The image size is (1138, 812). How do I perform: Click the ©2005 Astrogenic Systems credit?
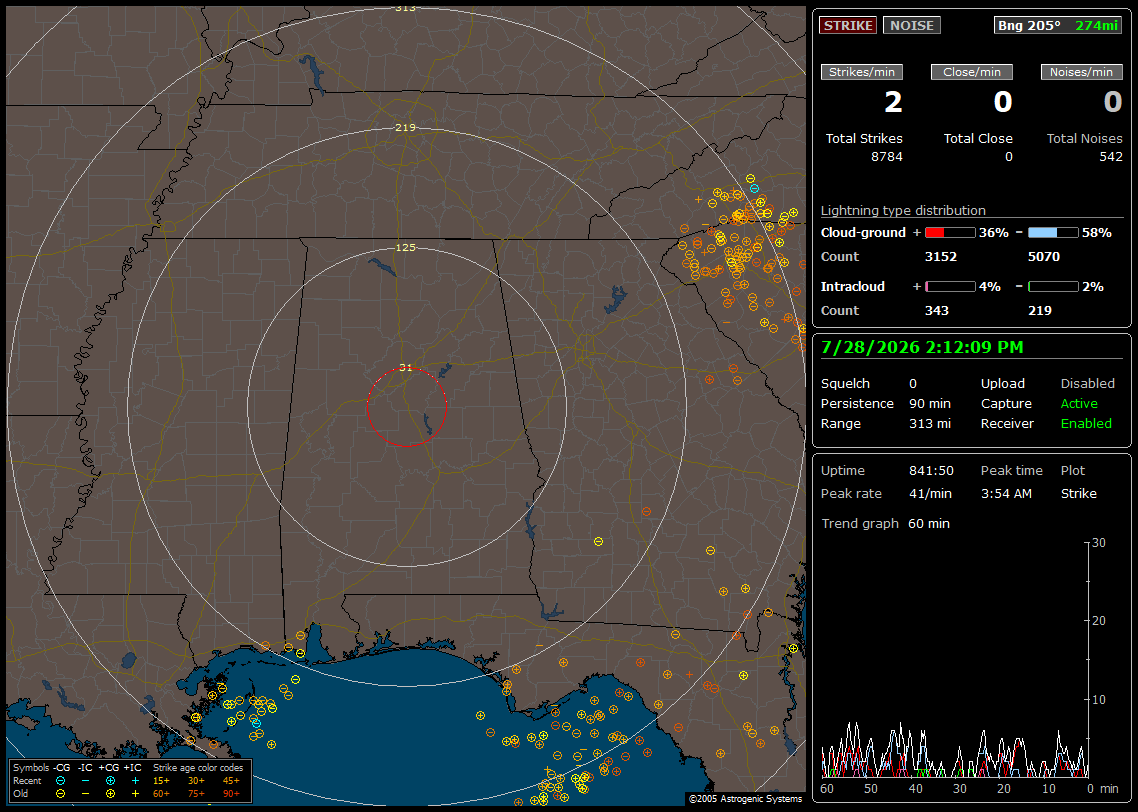coord(745,799)
